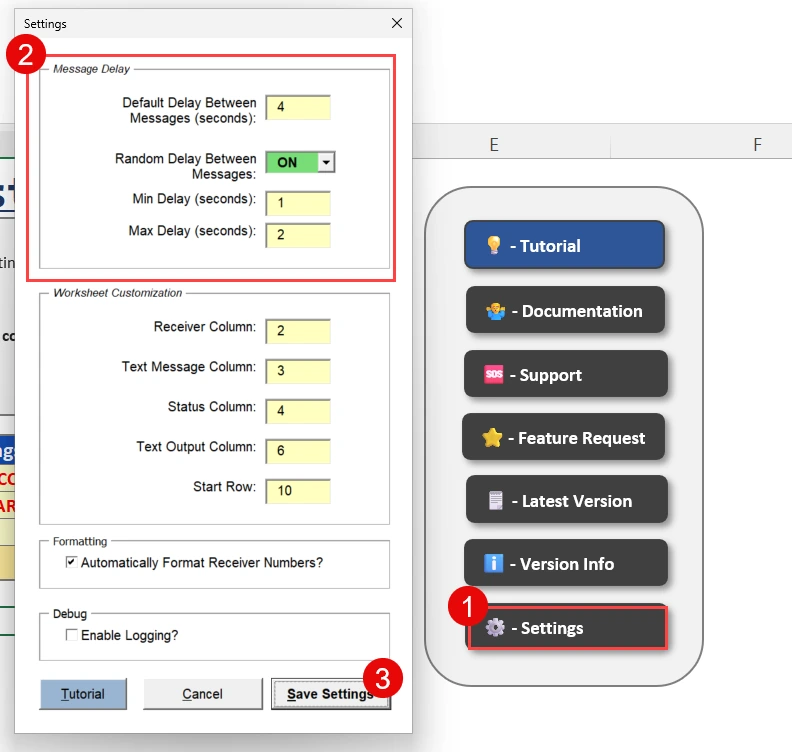The height and width of the screenshot is (752, 792).
Task: Select the Status Column field
Action: (x=298, y=411)
